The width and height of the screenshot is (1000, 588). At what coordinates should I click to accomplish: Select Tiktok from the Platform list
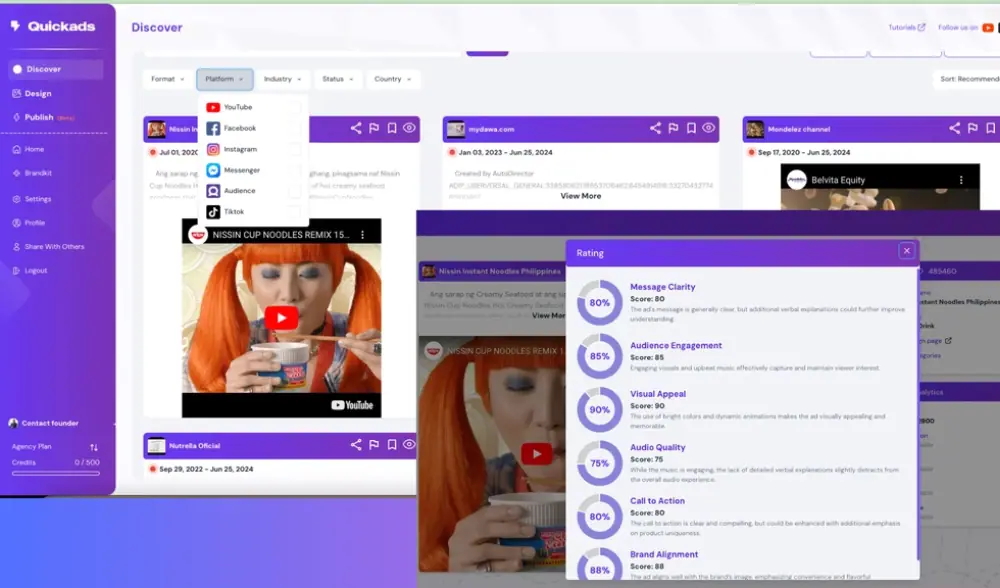[232, 212]
